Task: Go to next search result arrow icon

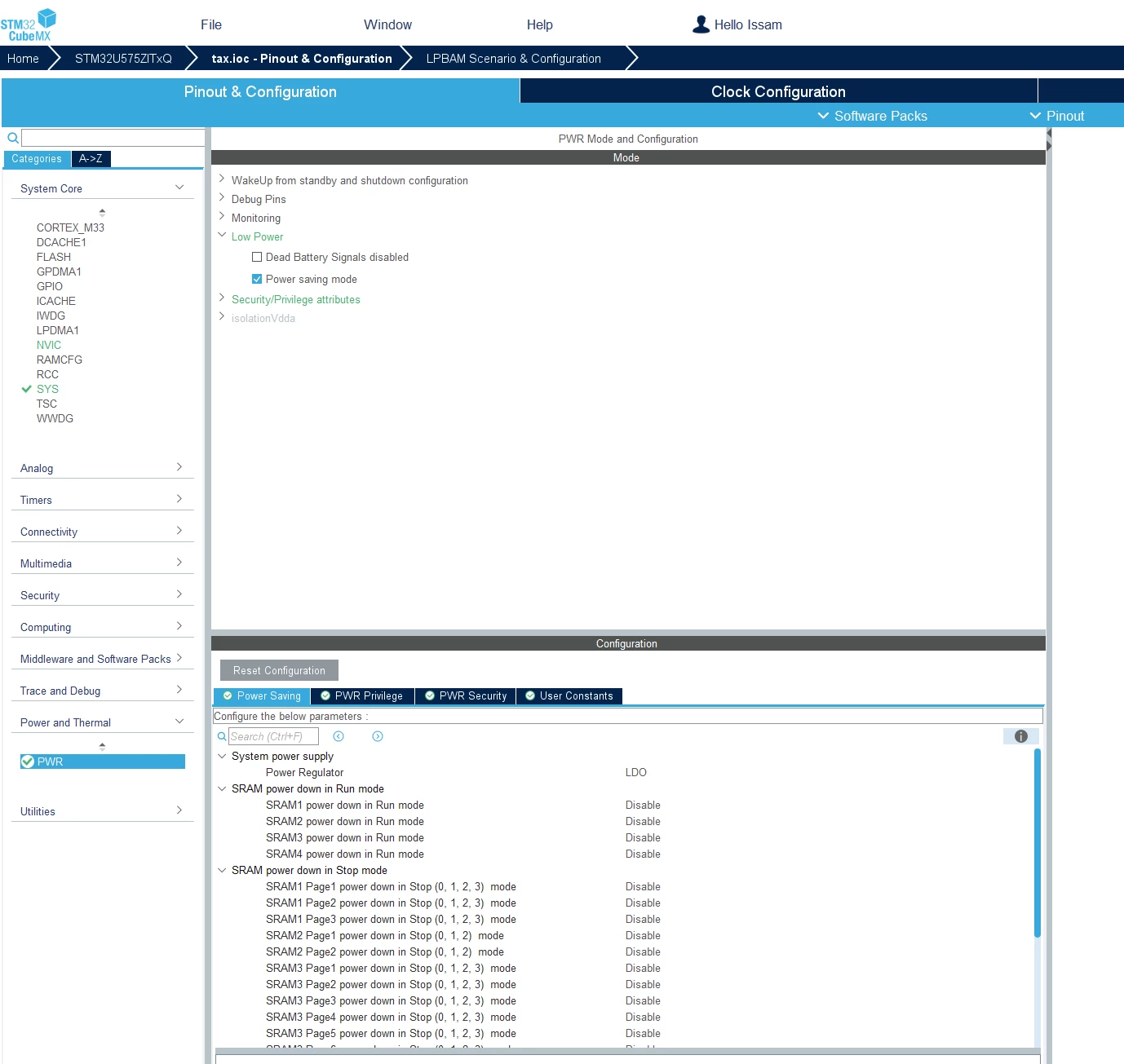Action: (378, 736)
